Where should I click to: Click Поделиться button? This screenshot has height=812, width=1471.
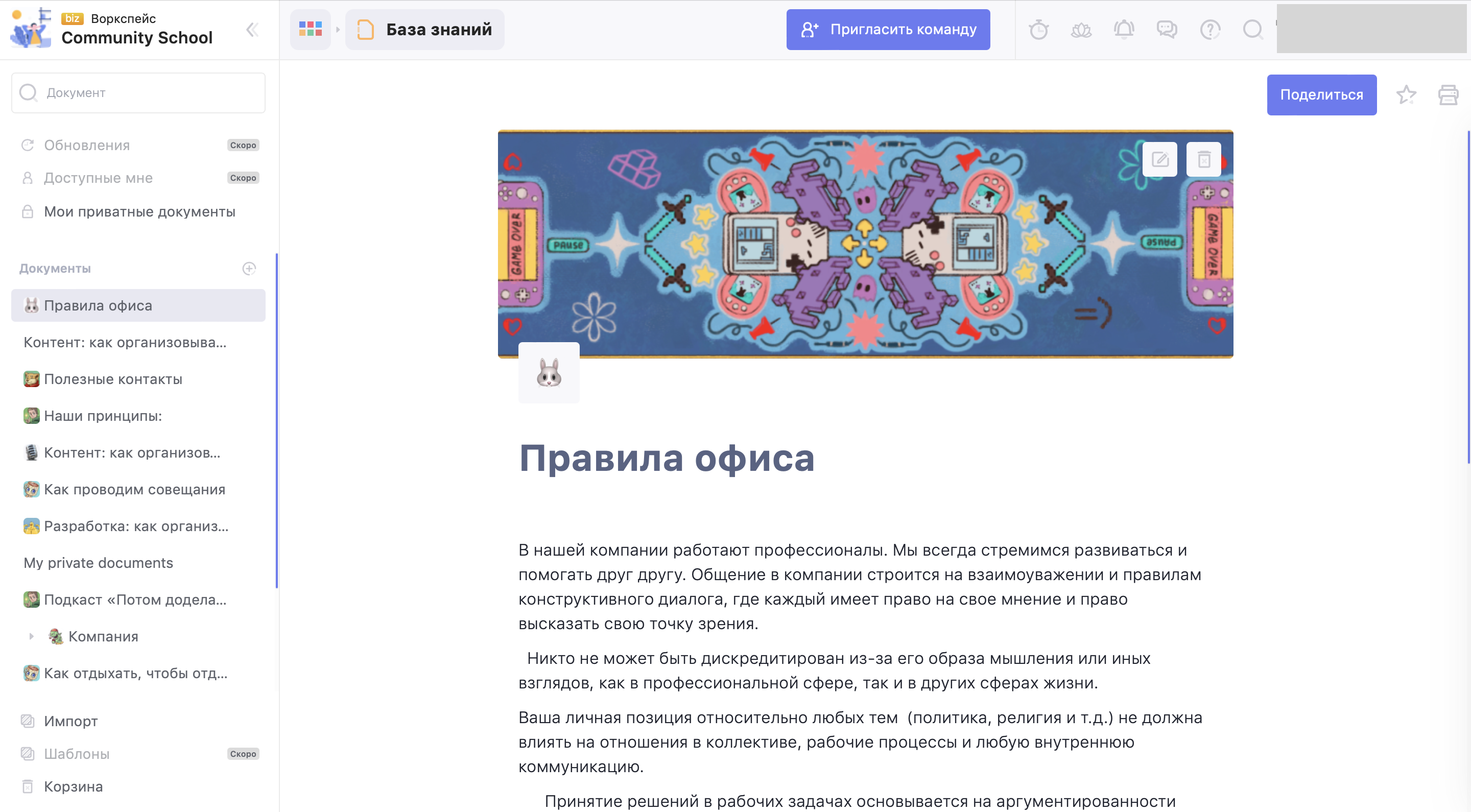click(x=1321, y=95)
